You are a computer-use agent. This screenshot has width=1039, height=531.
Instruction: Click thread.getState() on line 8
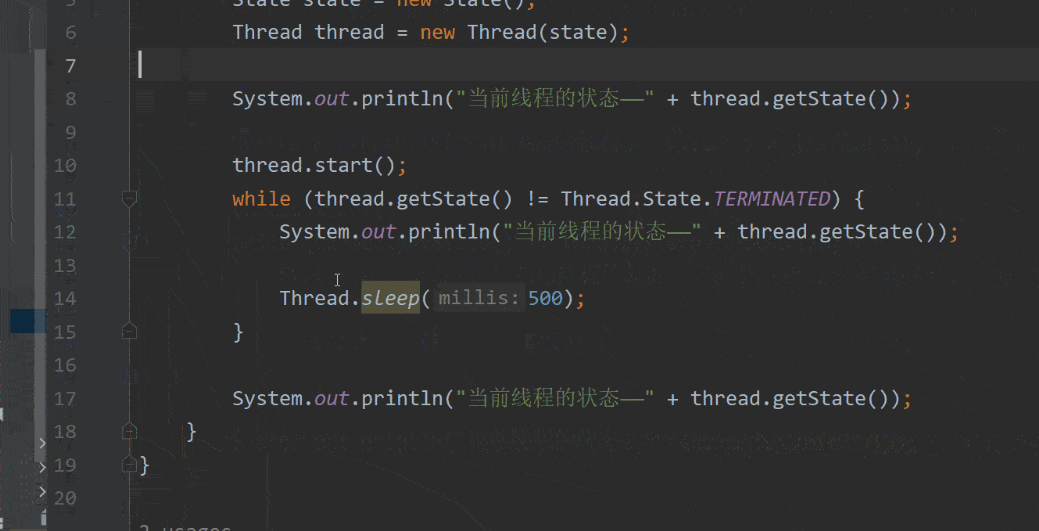pos(789,99)
